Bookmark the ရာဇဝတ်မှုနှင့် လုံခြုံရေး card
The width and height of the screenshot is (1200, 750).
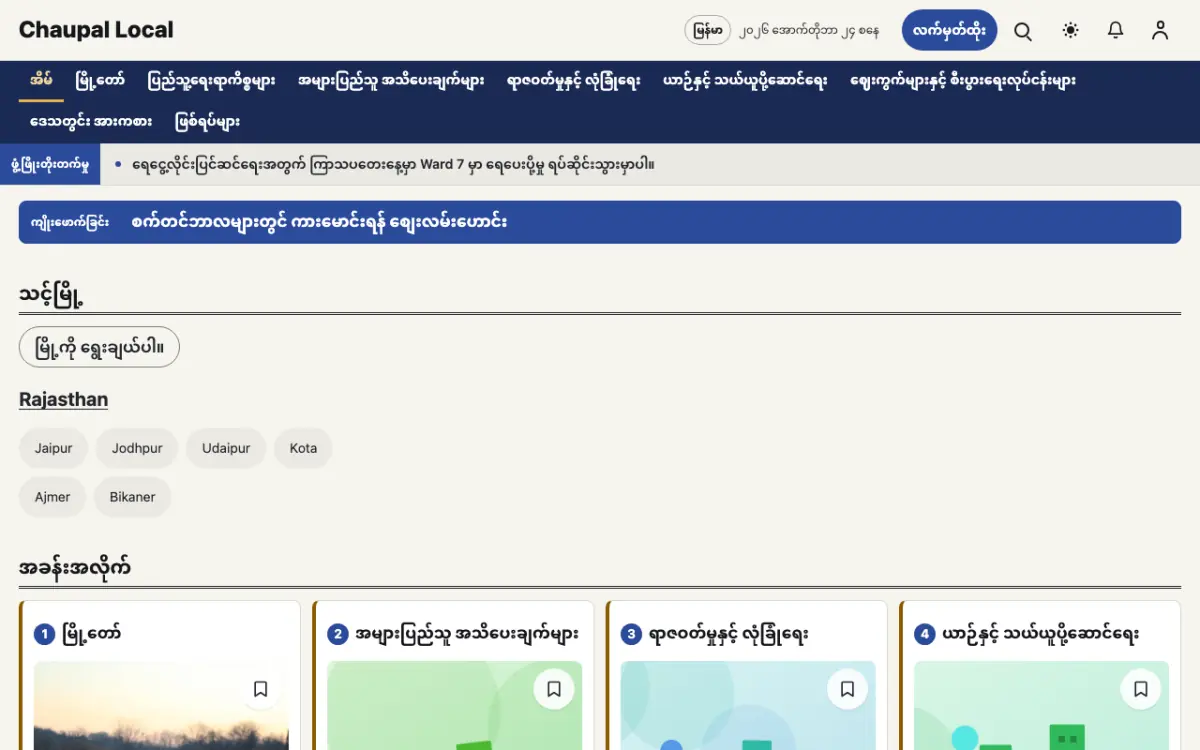tap(847, 689)
